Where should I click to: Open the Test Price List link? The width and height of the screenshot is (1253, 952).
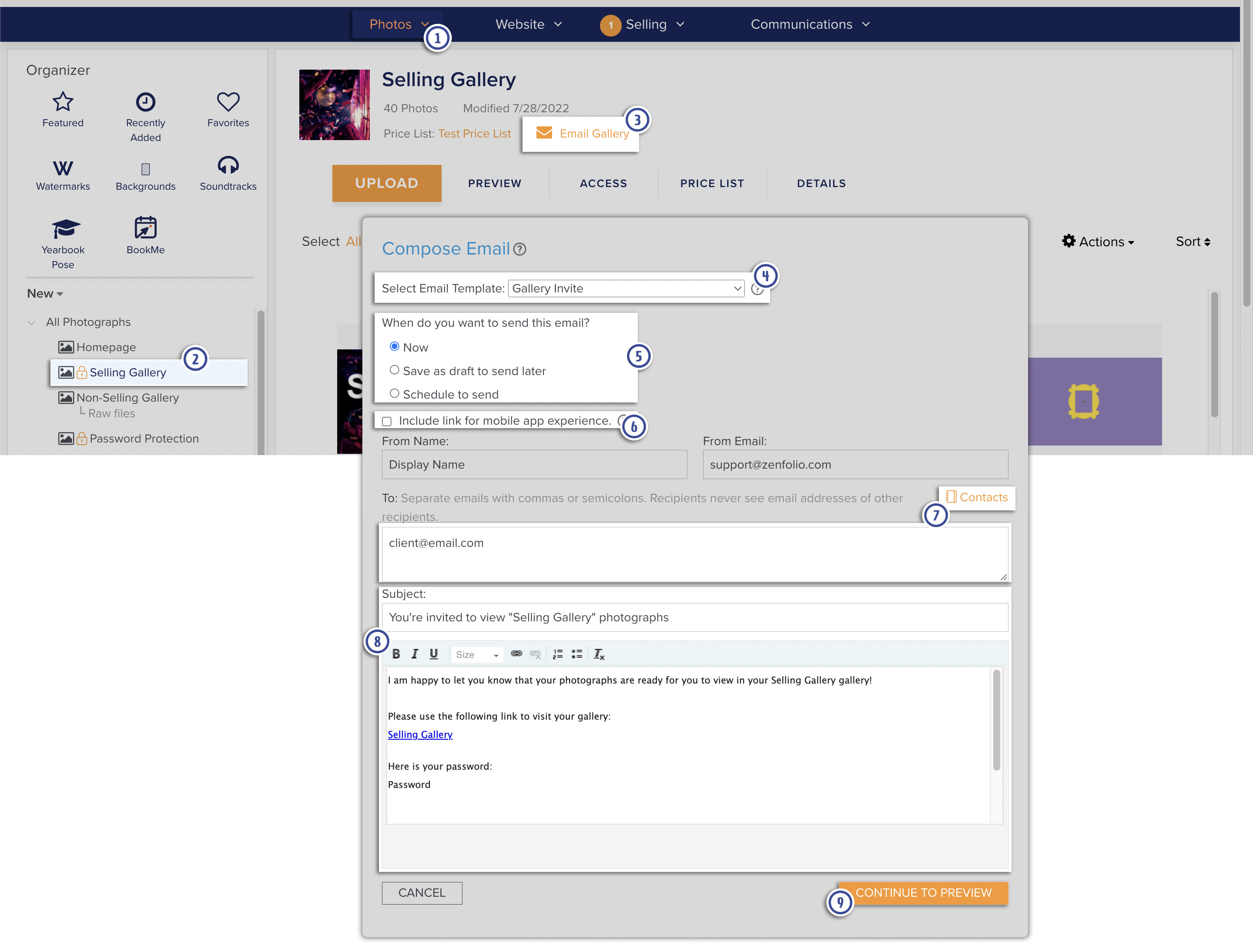pos(474,133)
